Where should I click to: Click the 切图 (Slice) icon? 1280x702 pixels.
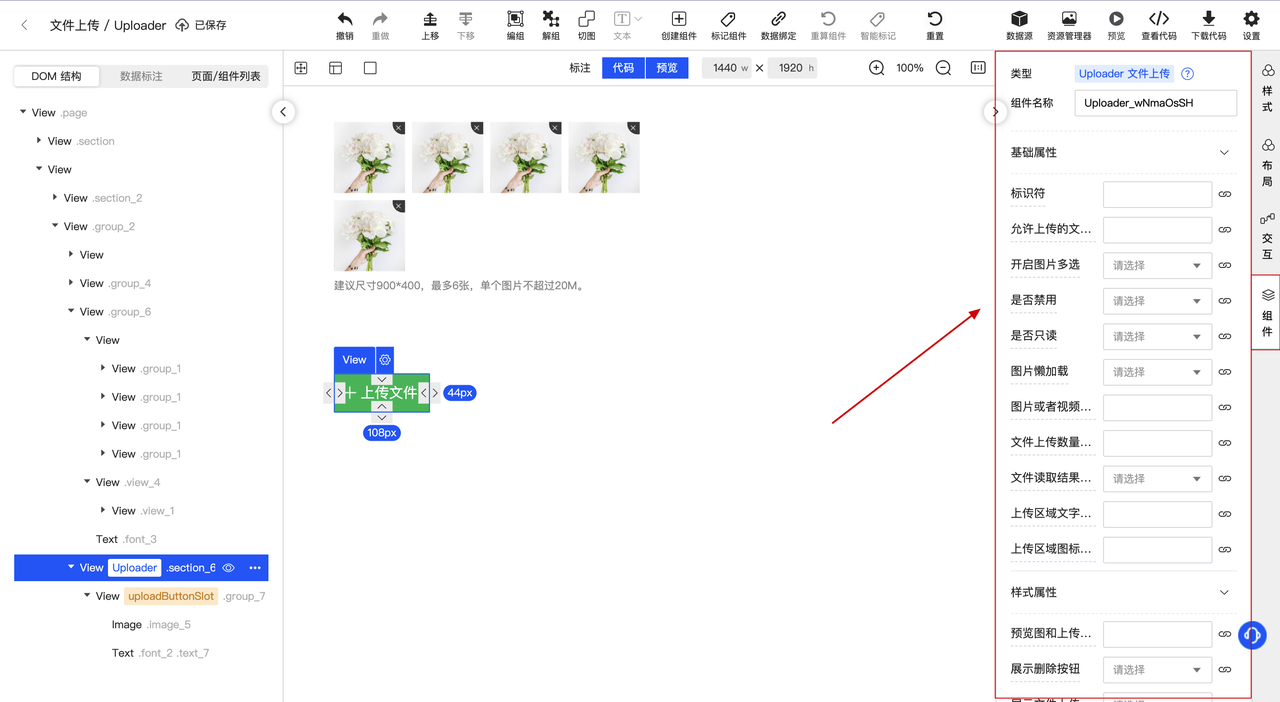[x=587, y=20]
